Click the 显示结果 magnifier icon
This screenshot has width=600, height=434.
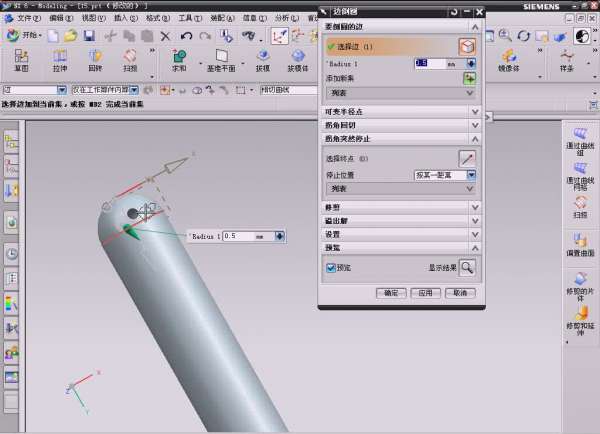tap(466, 268)
